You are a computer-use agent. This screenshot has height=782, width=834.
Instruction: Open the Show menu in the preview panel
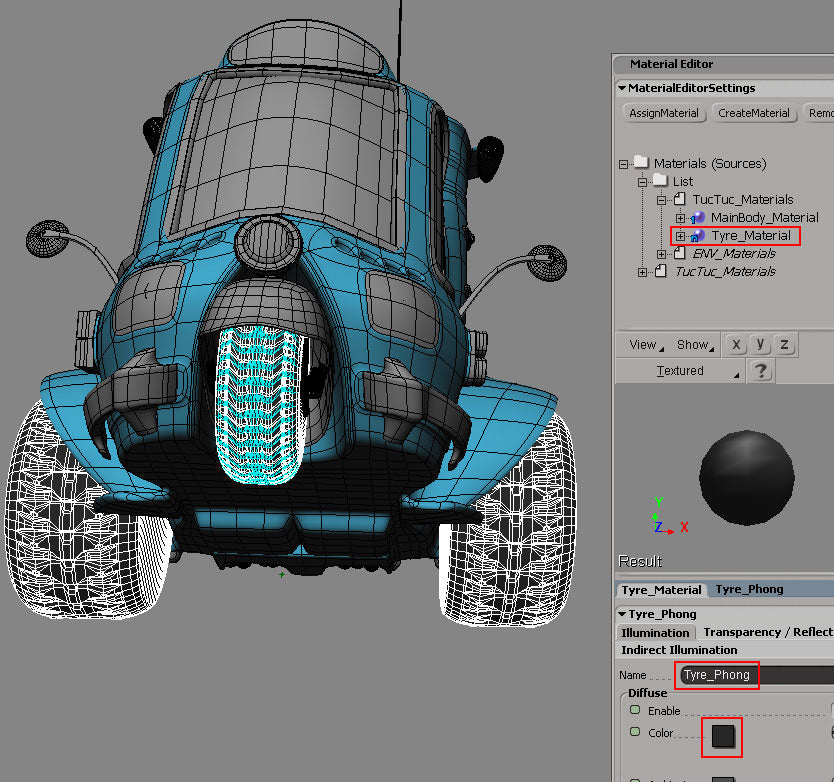click(692, 344)
